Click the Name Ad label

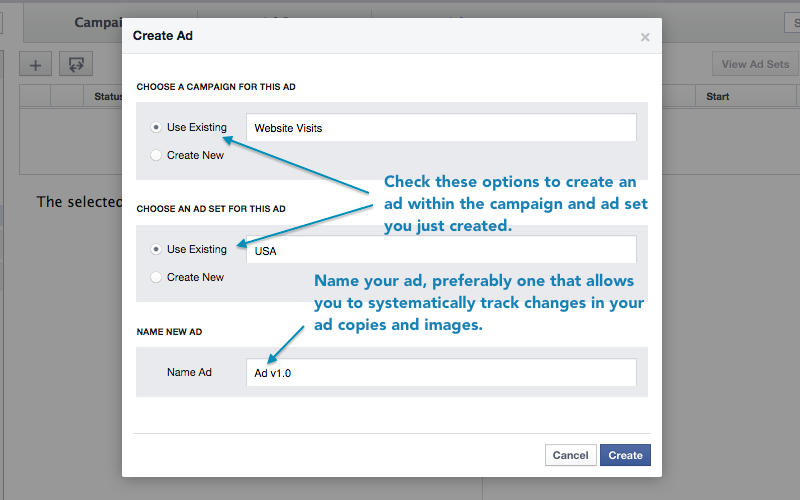click(189, 372)
